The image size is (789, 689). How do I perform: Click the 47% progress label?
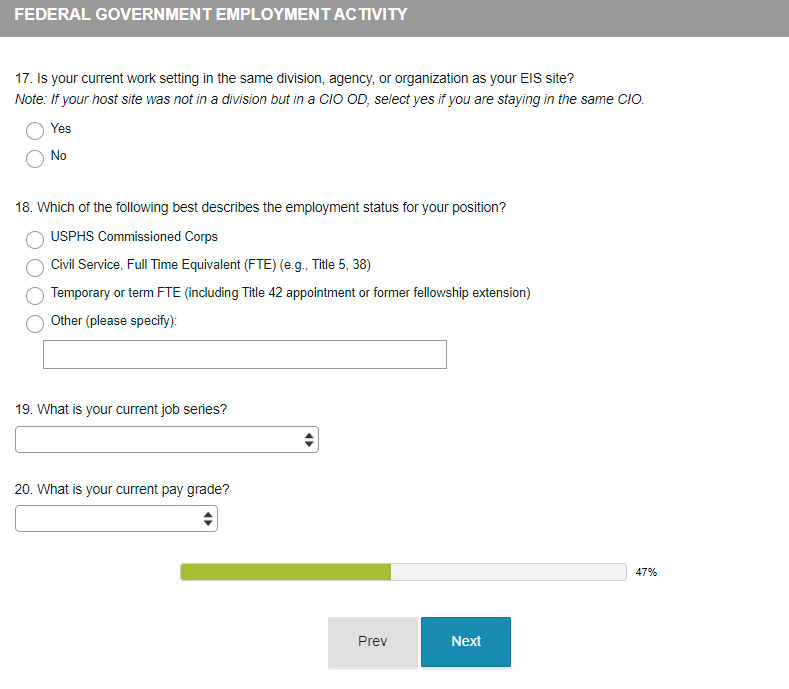(x=646, y=572)
